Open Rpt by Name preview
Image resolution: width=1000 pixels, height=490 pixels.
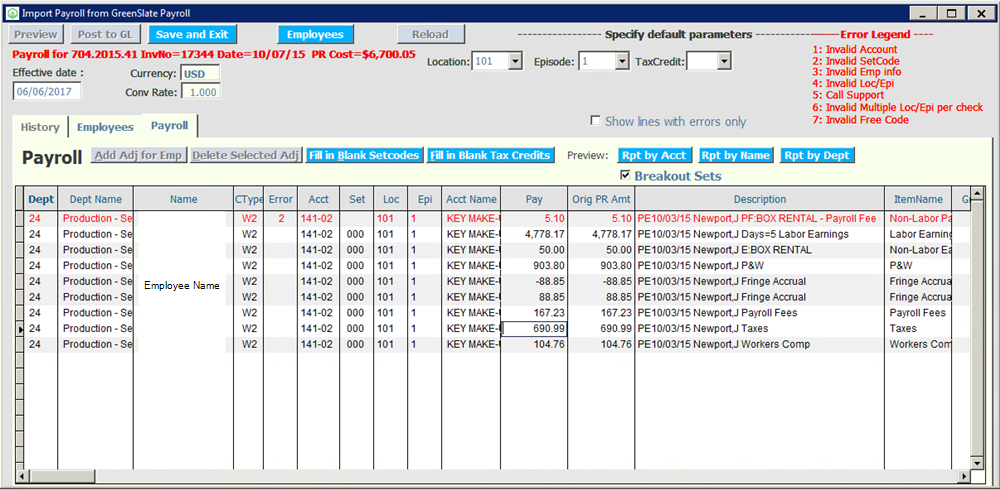pyautogui.click(x=736, y=155)
